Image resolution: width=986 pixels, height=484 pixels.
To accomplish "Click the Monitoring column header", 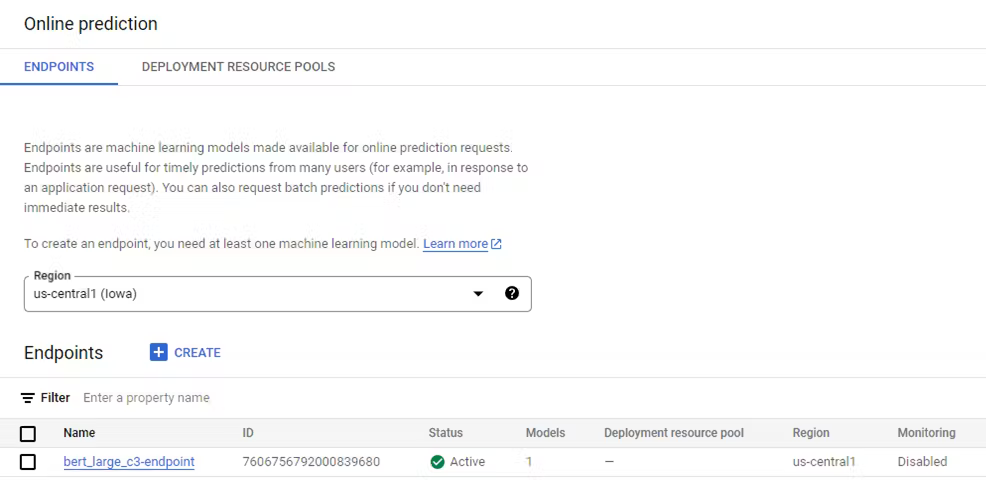I will pyautogui.click(x=926, y=433).
